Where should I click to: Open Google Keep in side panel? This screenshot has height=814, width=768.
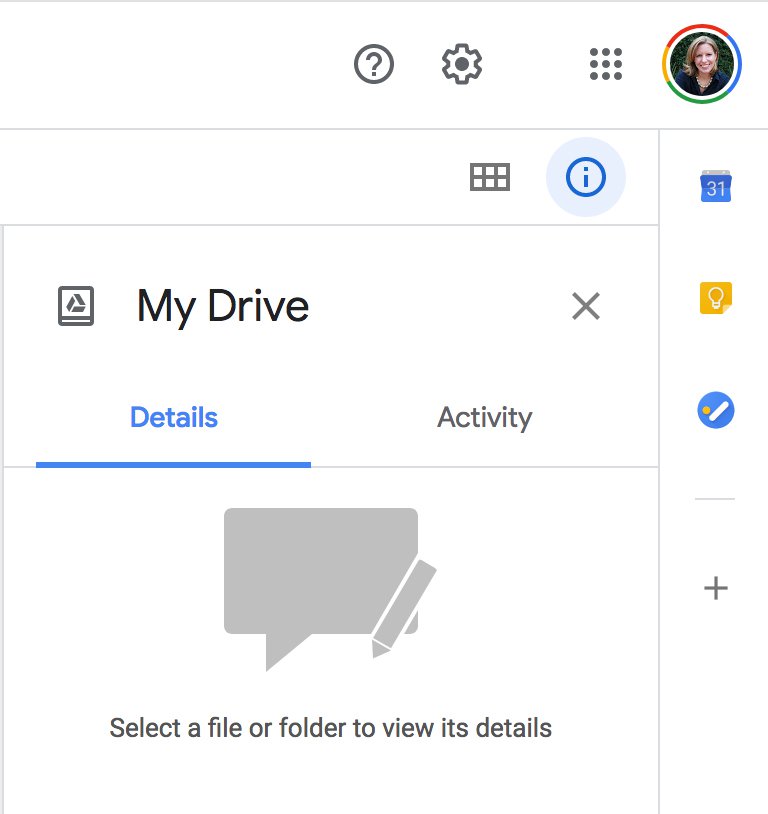coord(716,298)
